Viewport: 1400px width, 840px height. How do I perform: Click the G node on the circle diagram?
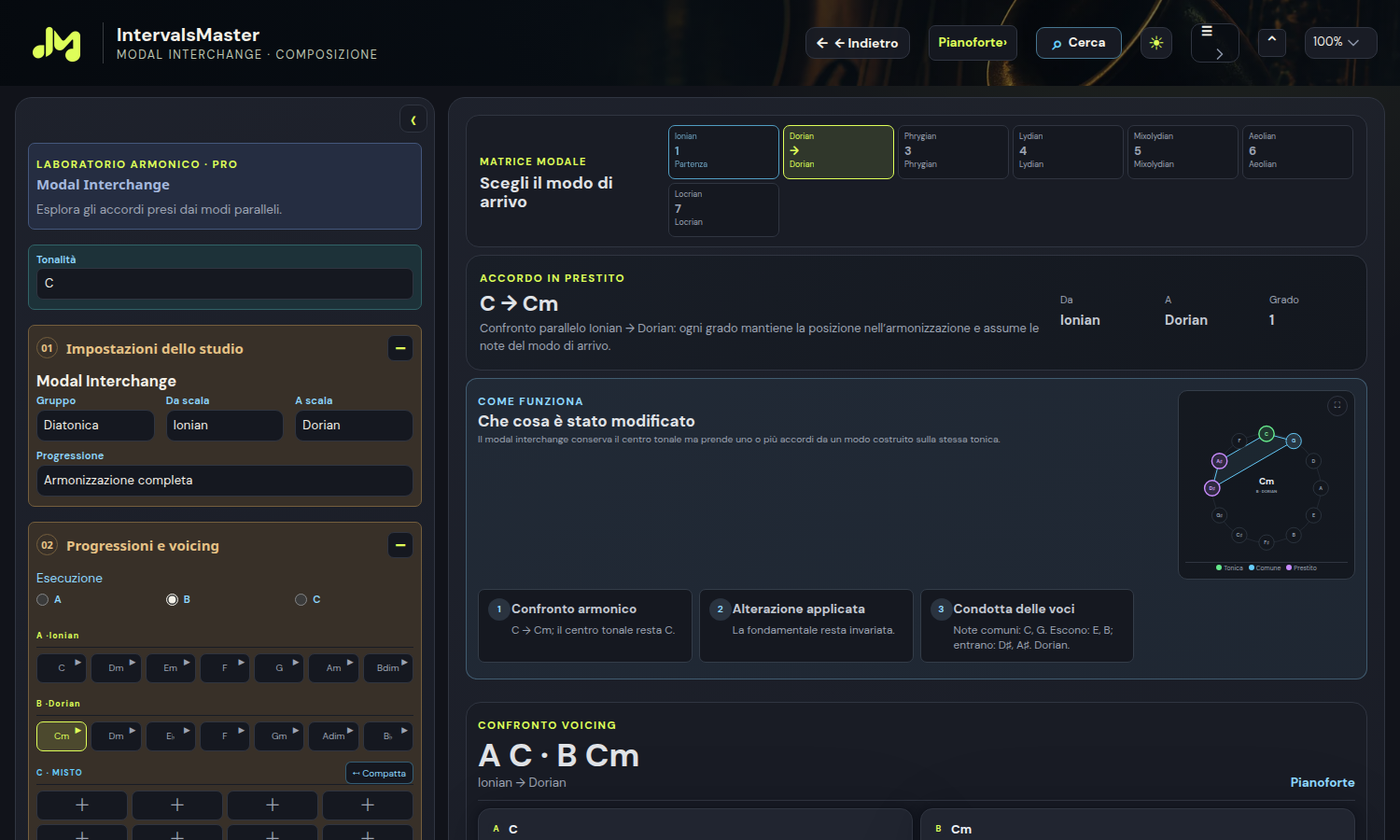(x=1294, y=441)
